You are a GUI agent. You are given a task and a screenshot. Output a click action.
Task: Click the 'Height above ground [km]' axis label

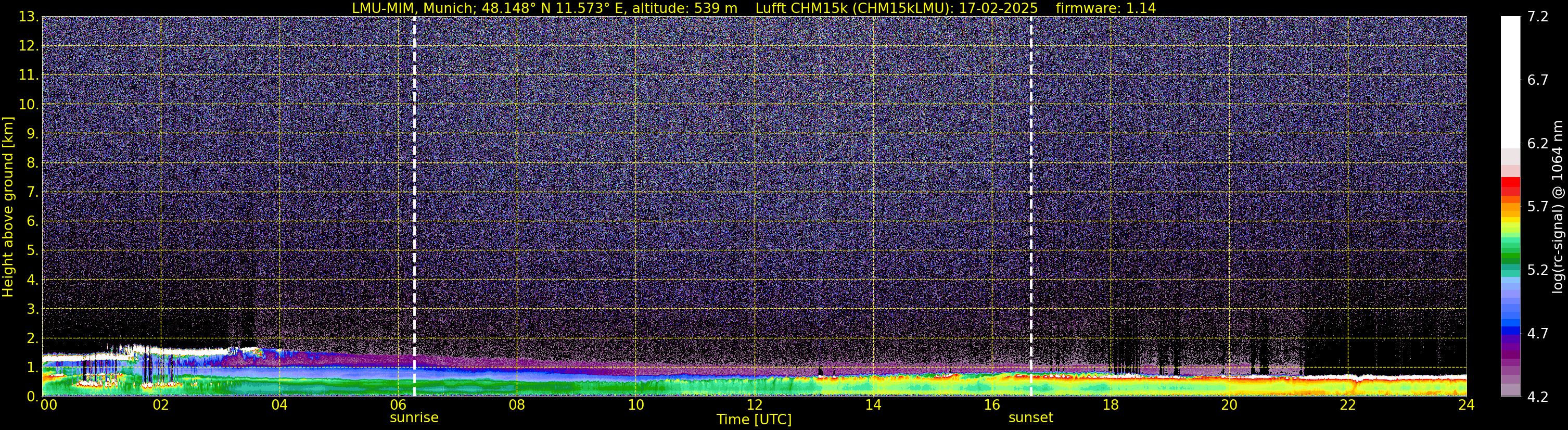pyautogui.click(x=8, y=207)
